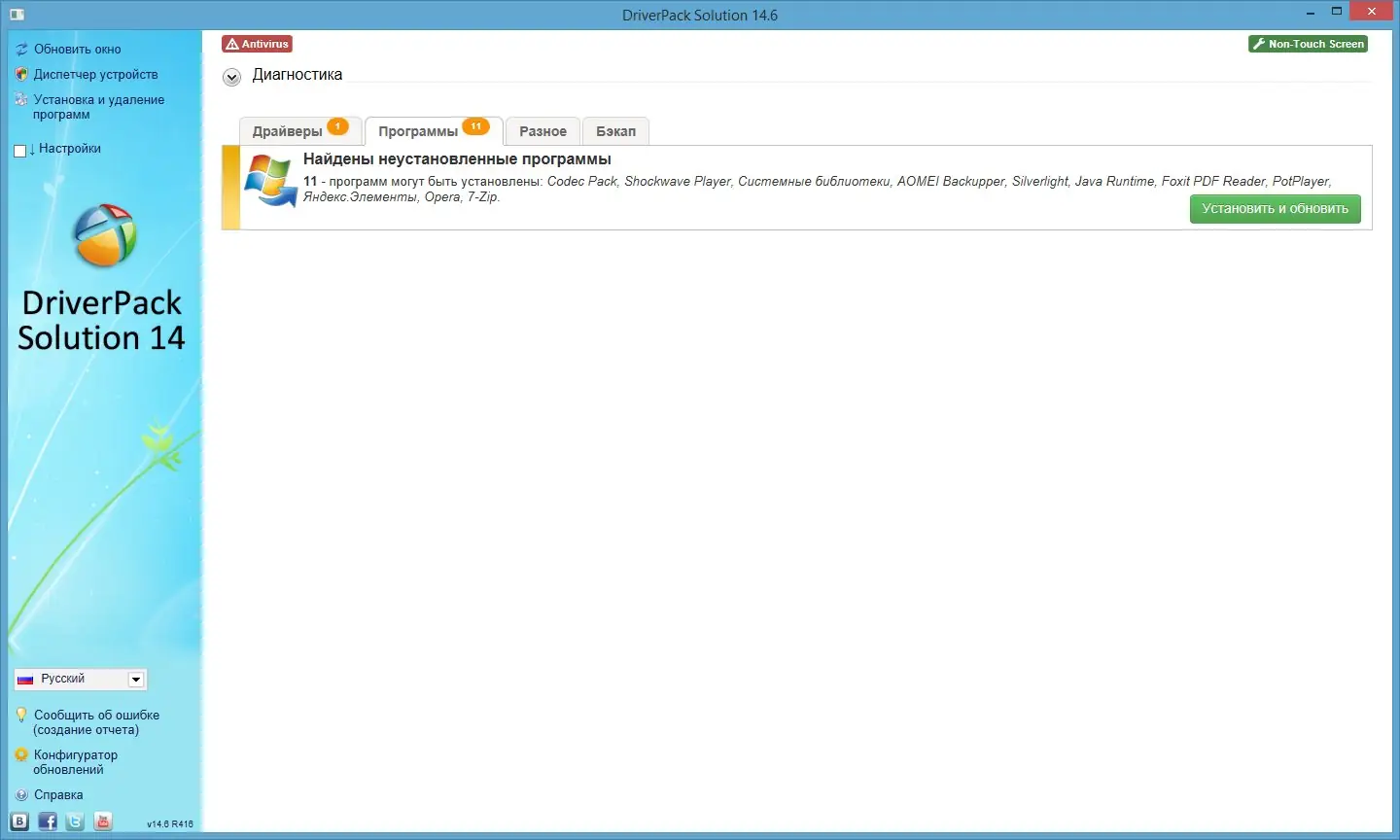The width and height of the screenshot is (1400, 840).
Task: Open the Facebook social icon
Action: pos(48,822)
